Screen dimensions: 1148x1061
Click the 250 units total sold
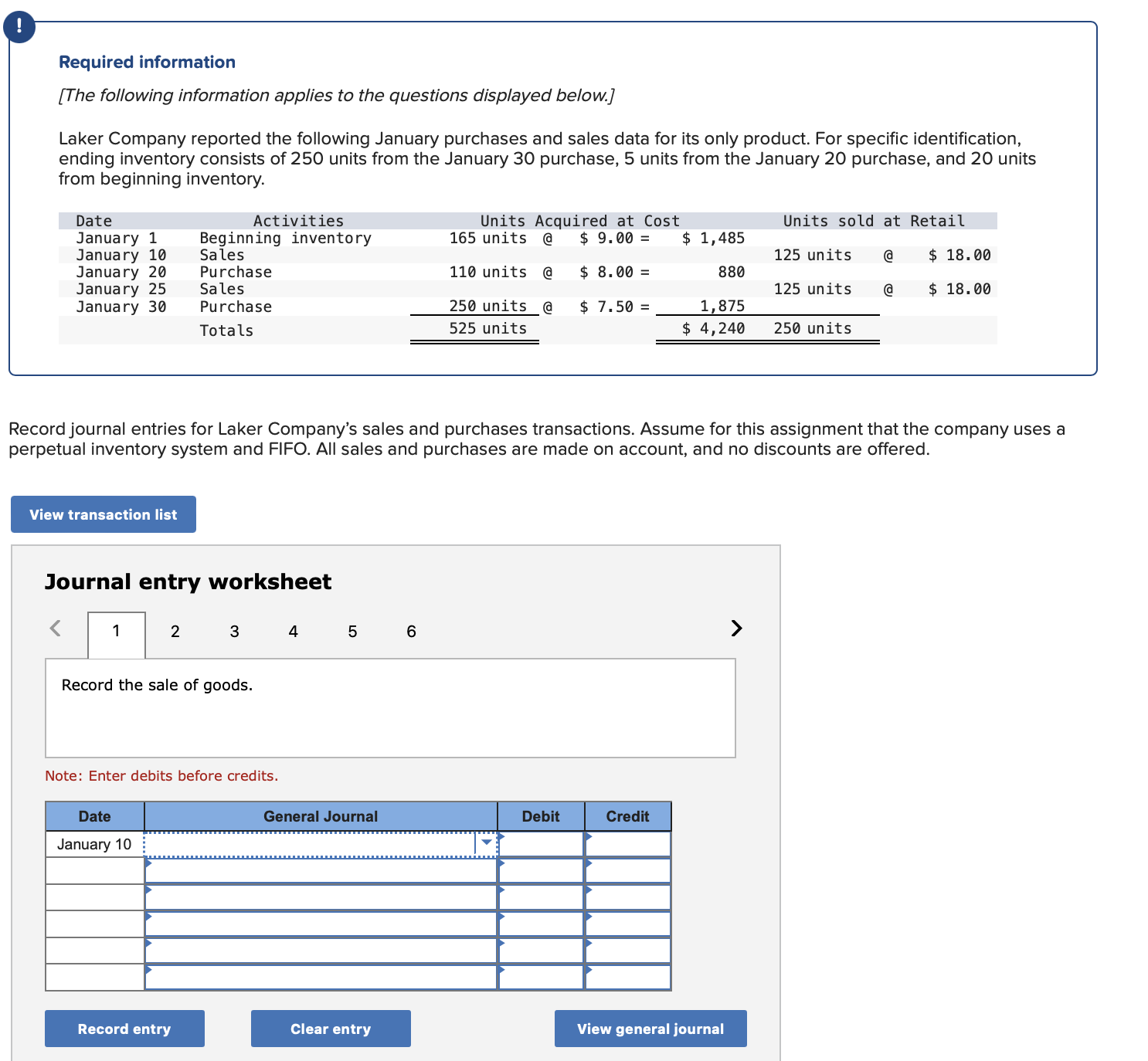pyautogui.click(x=813, y=328)
